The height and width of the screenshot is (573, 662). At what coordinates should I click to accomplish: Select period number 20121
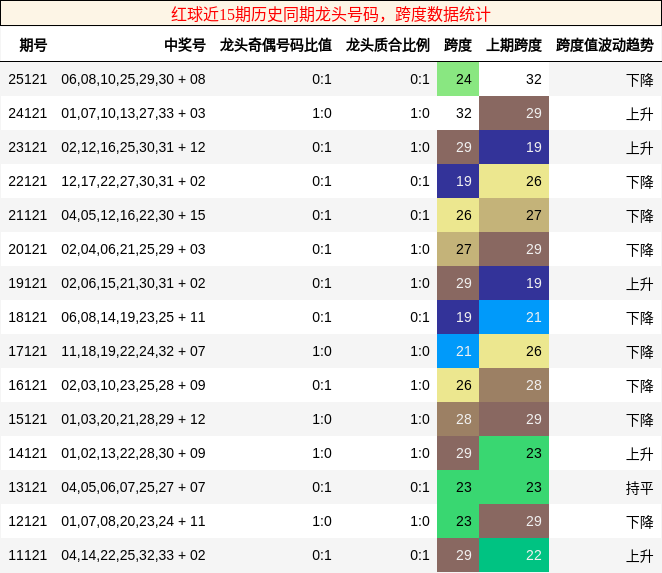[27, 249]
